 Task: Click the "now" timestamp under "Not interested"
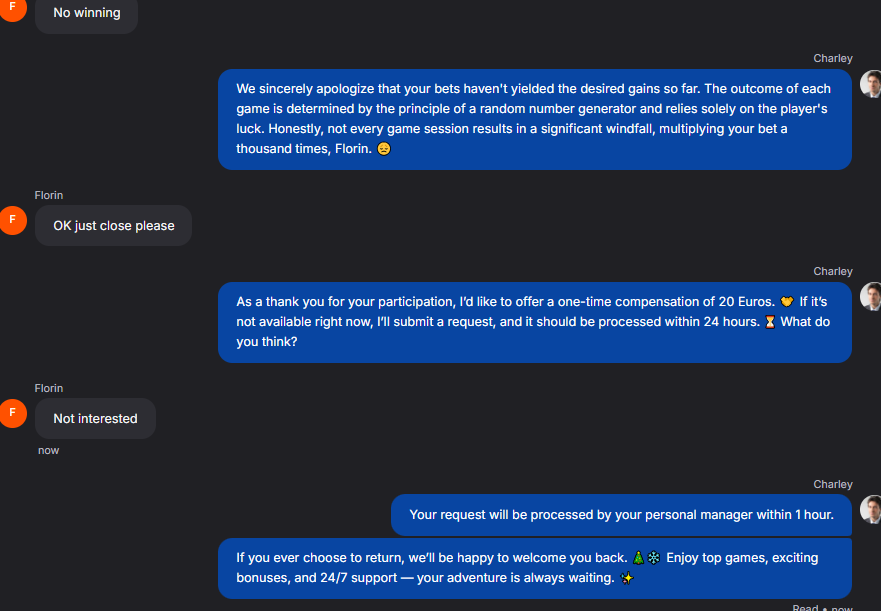pyautogui.click(x=48, y=450)
